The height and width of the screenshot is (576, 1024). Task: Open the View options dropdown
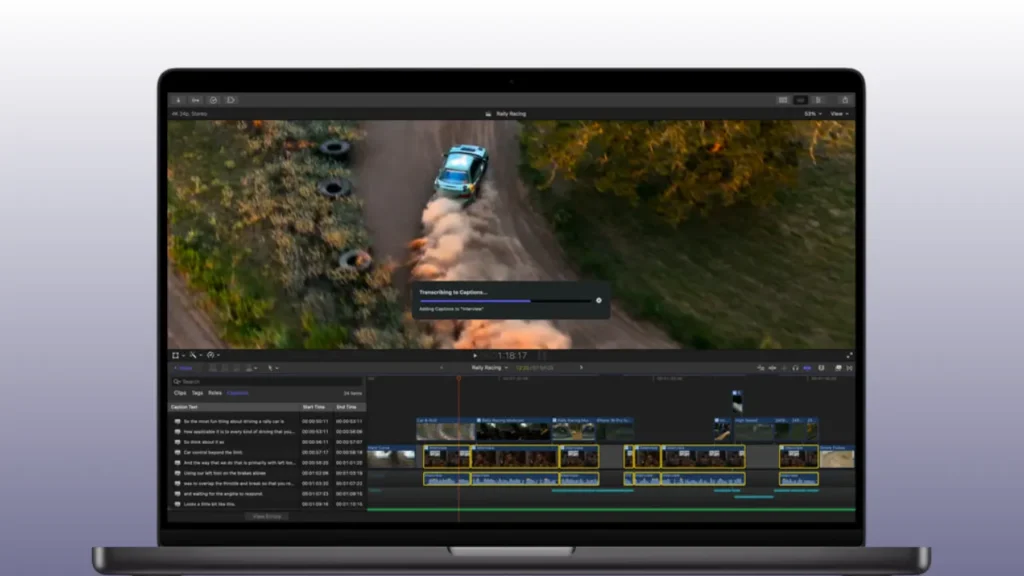click(x=838, y=114)
